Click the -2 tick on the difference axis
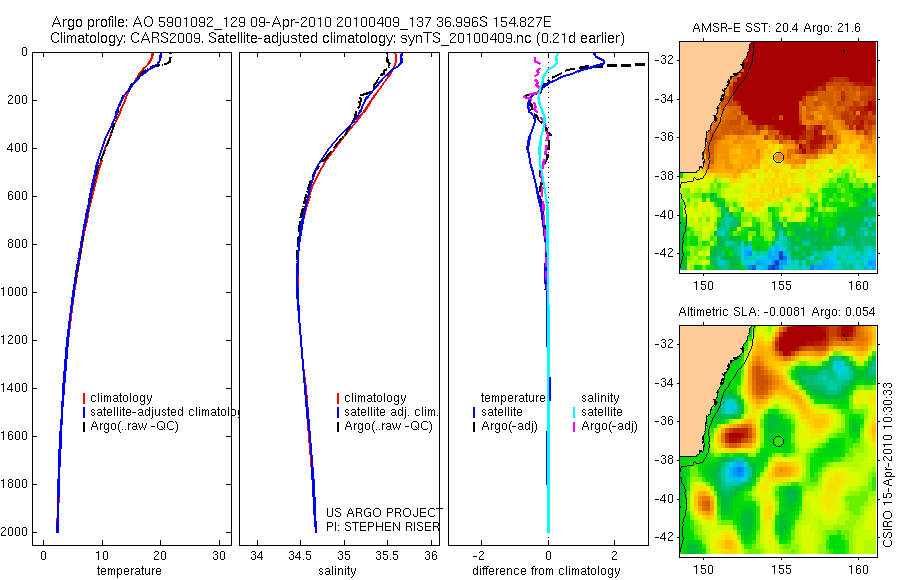 [478, 556]
